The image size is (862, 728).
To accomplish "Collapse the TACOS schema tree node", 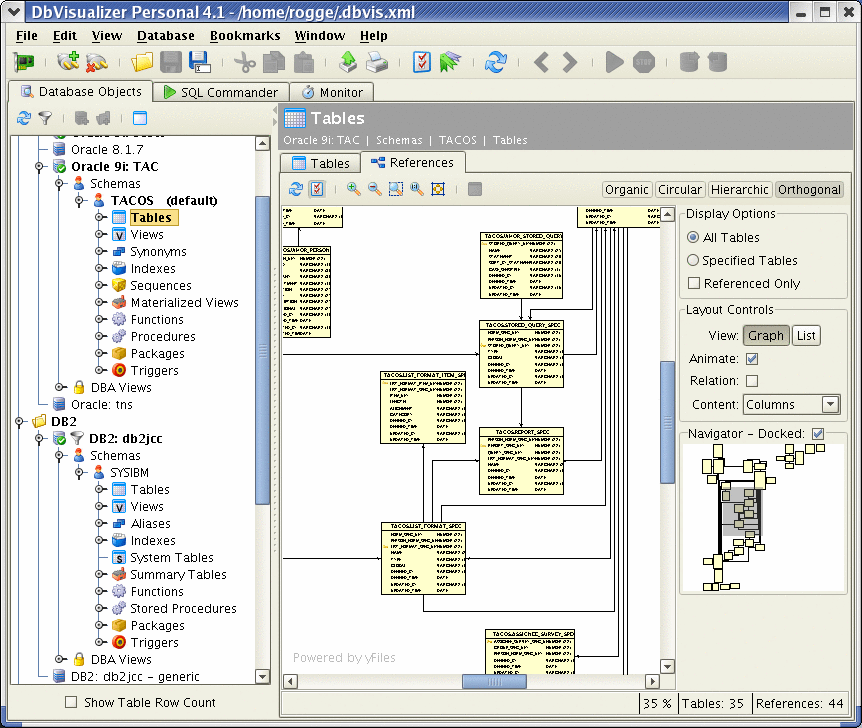I will click(x=80, y=200).
